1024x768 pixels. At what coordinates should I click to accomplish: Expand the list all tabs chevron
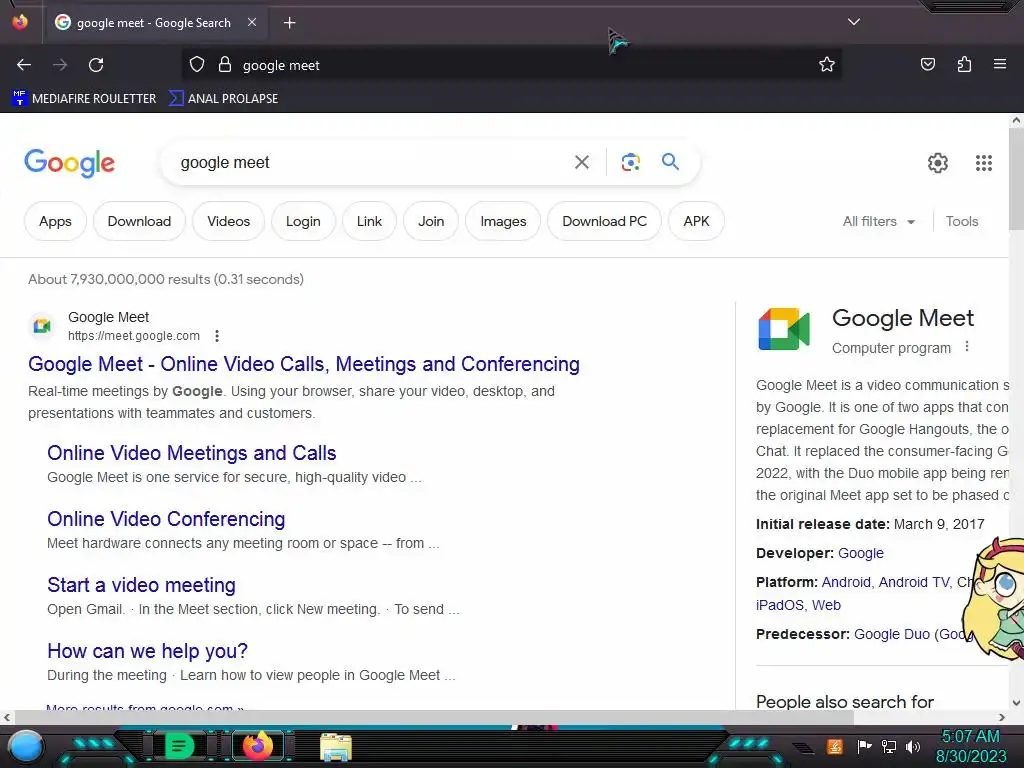(854, 22)
